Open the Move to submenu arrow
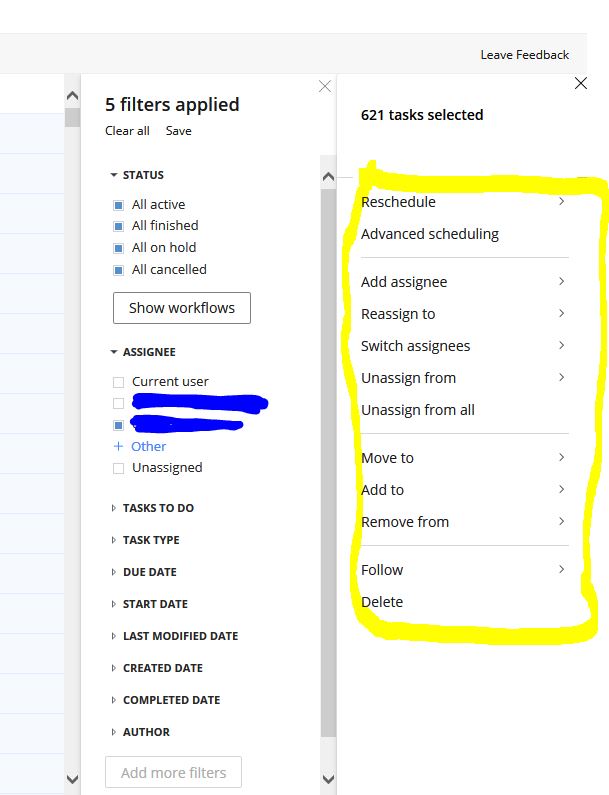Viewport: 609px width, 795px height. (561, 457)
